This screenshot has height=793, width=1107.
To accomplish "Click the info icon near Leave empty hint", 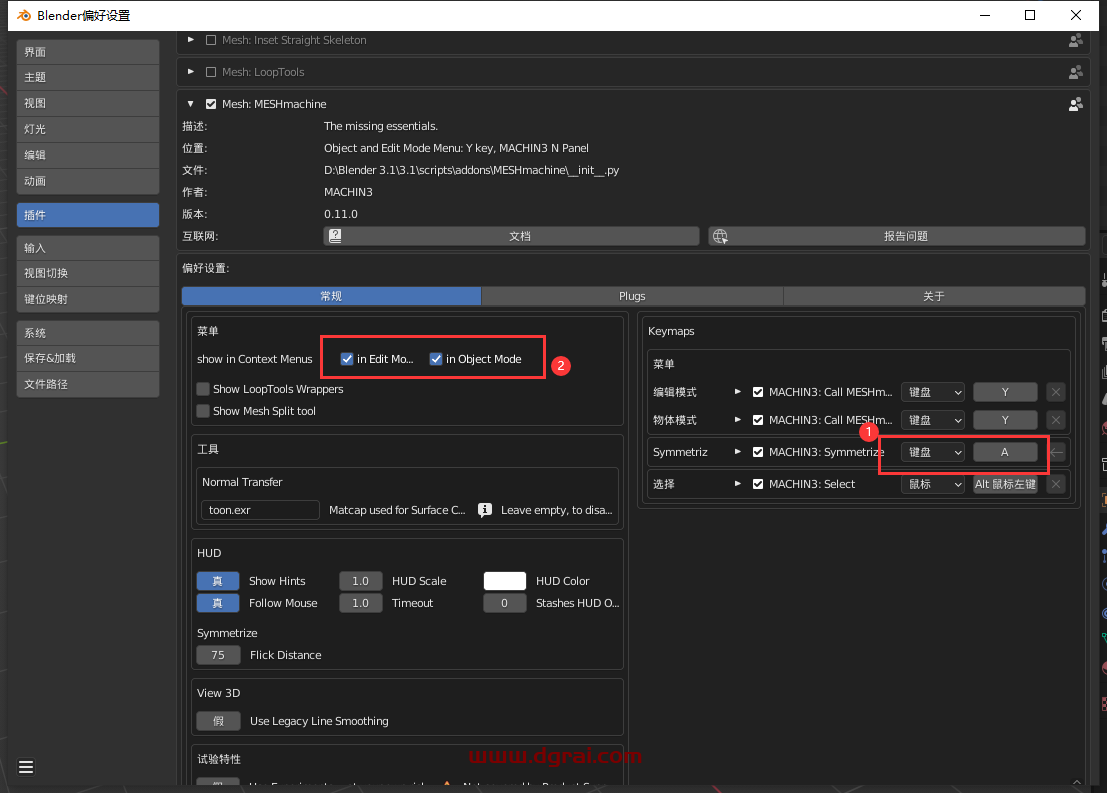I will pyautogui.click(x=485, y=510).
